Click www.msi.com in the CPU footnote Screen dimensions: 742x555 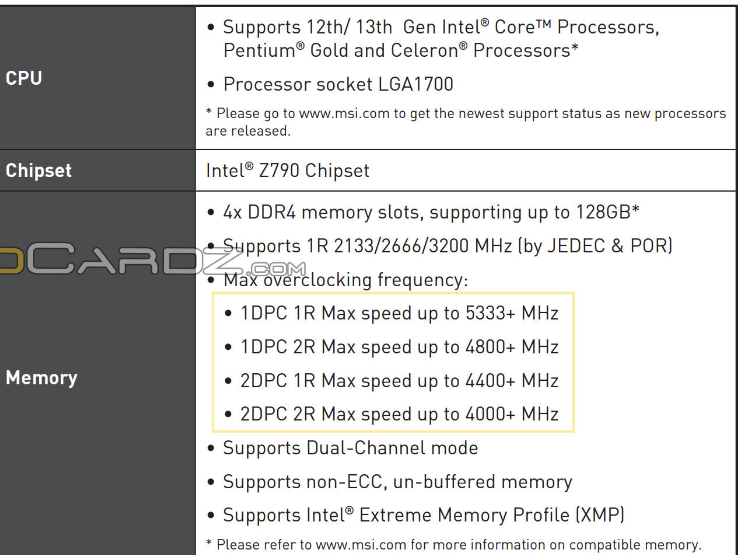click(x=343, y=113)
